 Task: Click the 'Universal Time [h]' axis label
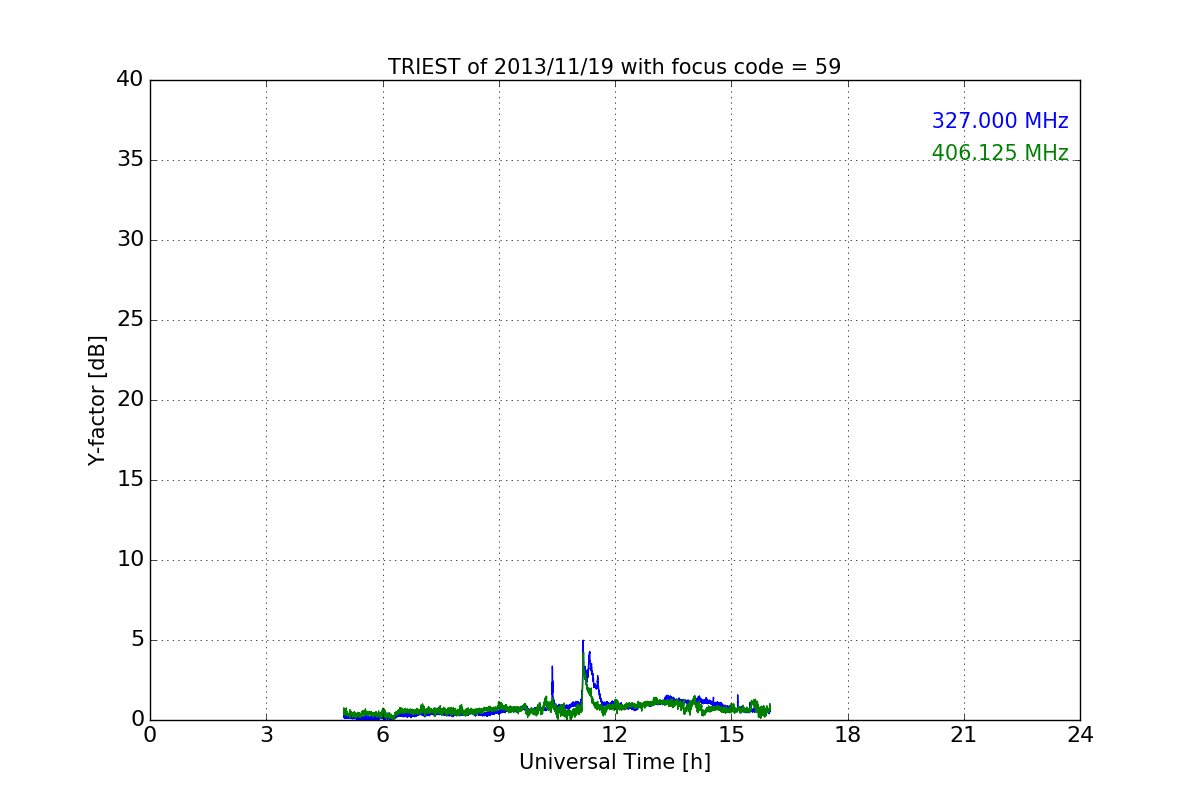tap(614, 762)
